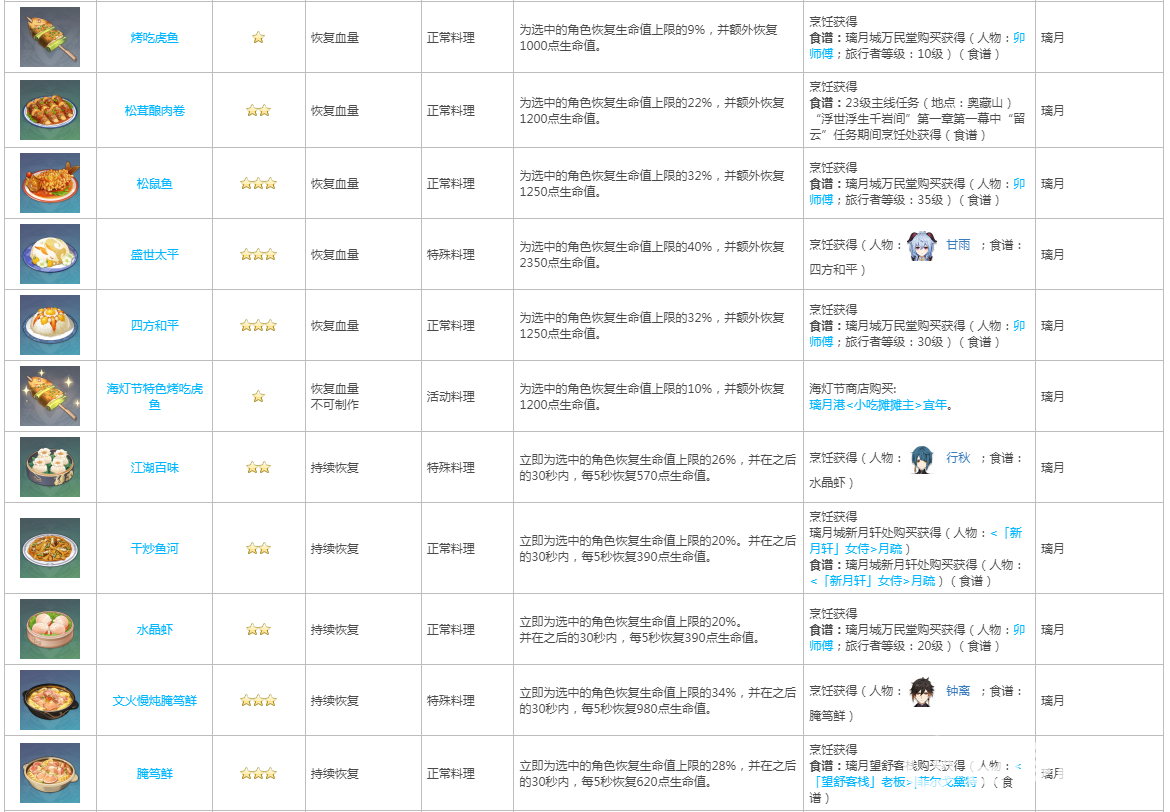Screen dimensions: 1170x812
Task: Open the 松茸酿肉卷 dish thumbnail
Action: click(50, 110)
